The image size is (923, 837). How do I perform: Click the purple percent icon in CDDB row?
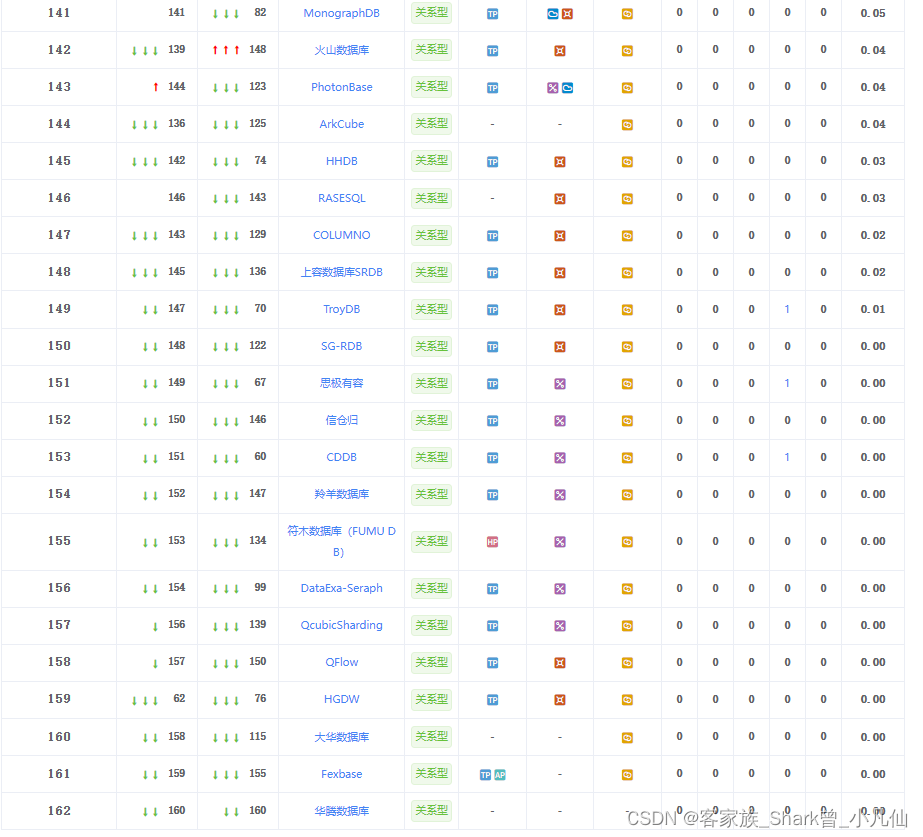point(560,458)
